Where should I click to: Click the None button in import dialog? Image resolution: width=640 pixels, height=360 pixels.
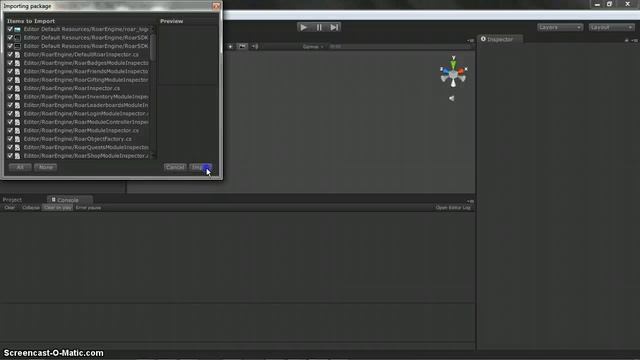[45, 167]
